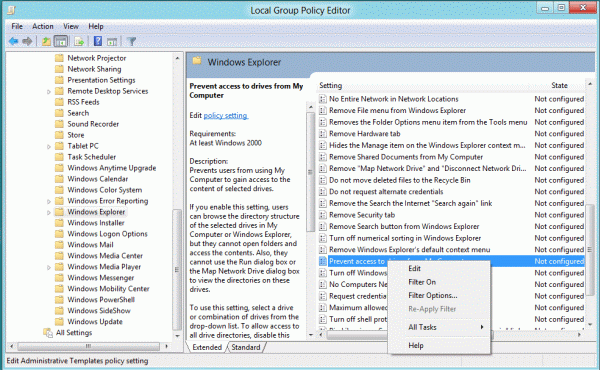Switch to the Extended tab
The image size is (600, 370).
tap(207, 347)
